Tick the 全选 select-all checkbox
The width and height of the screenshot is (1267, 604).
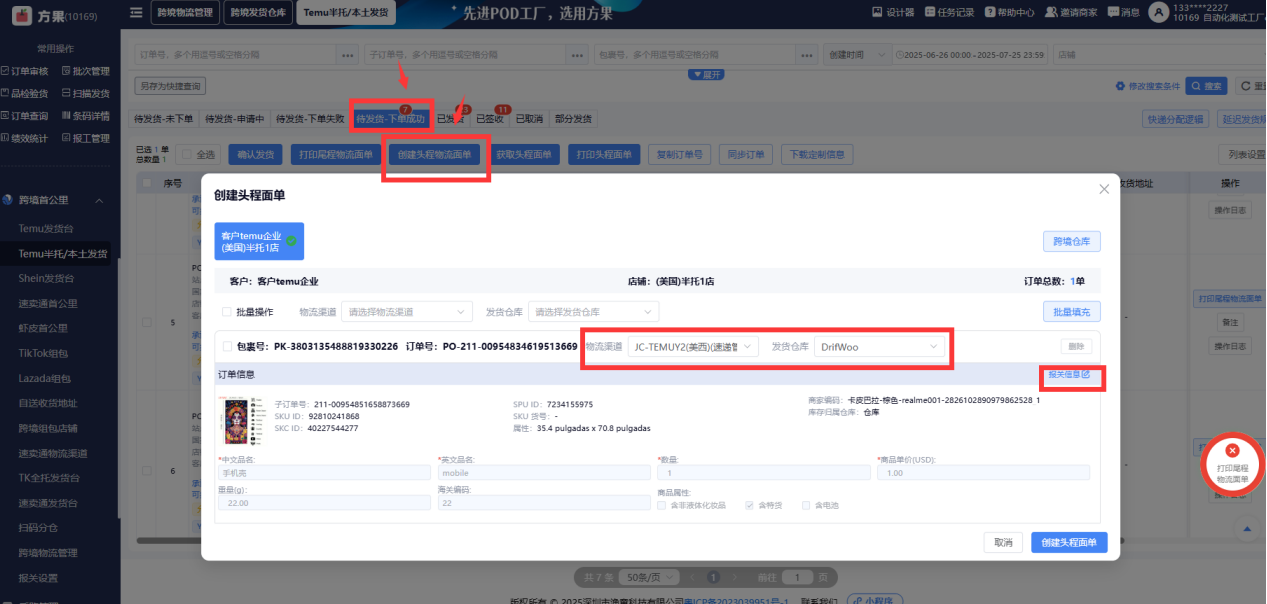point(187,155)
